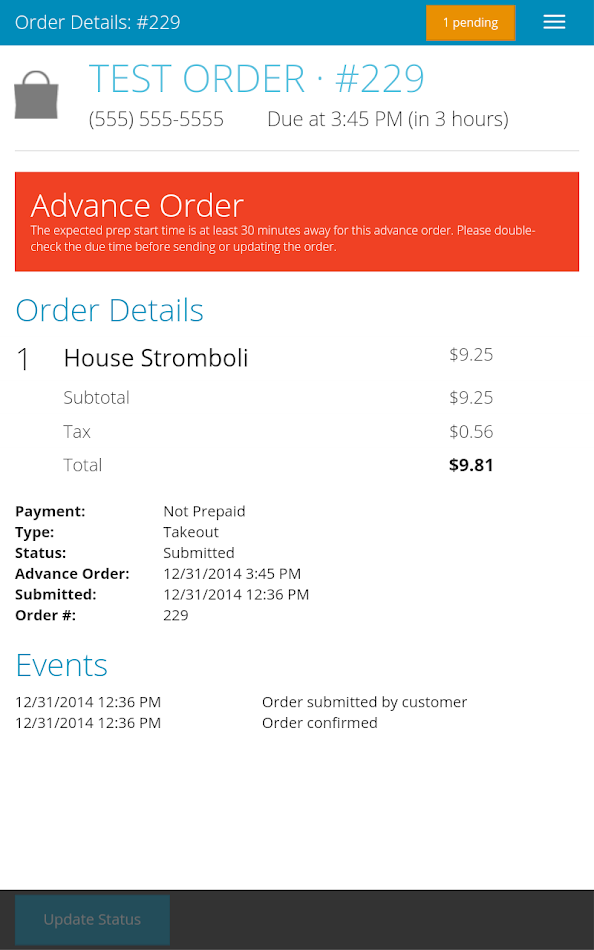Screen dimensions: 594x950
Task: Open the pending orders notification
Action: point(470,22)
